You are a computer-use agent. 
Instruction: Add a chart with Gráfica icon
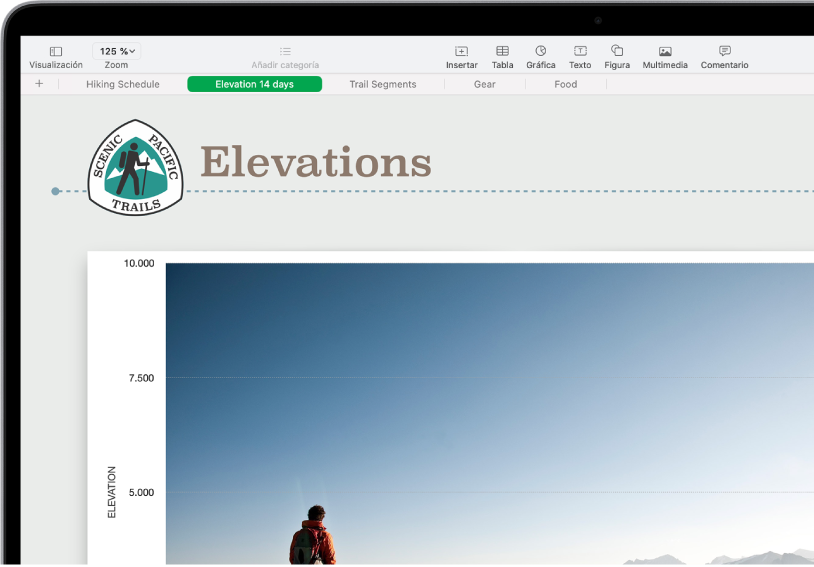click(541, 50)
